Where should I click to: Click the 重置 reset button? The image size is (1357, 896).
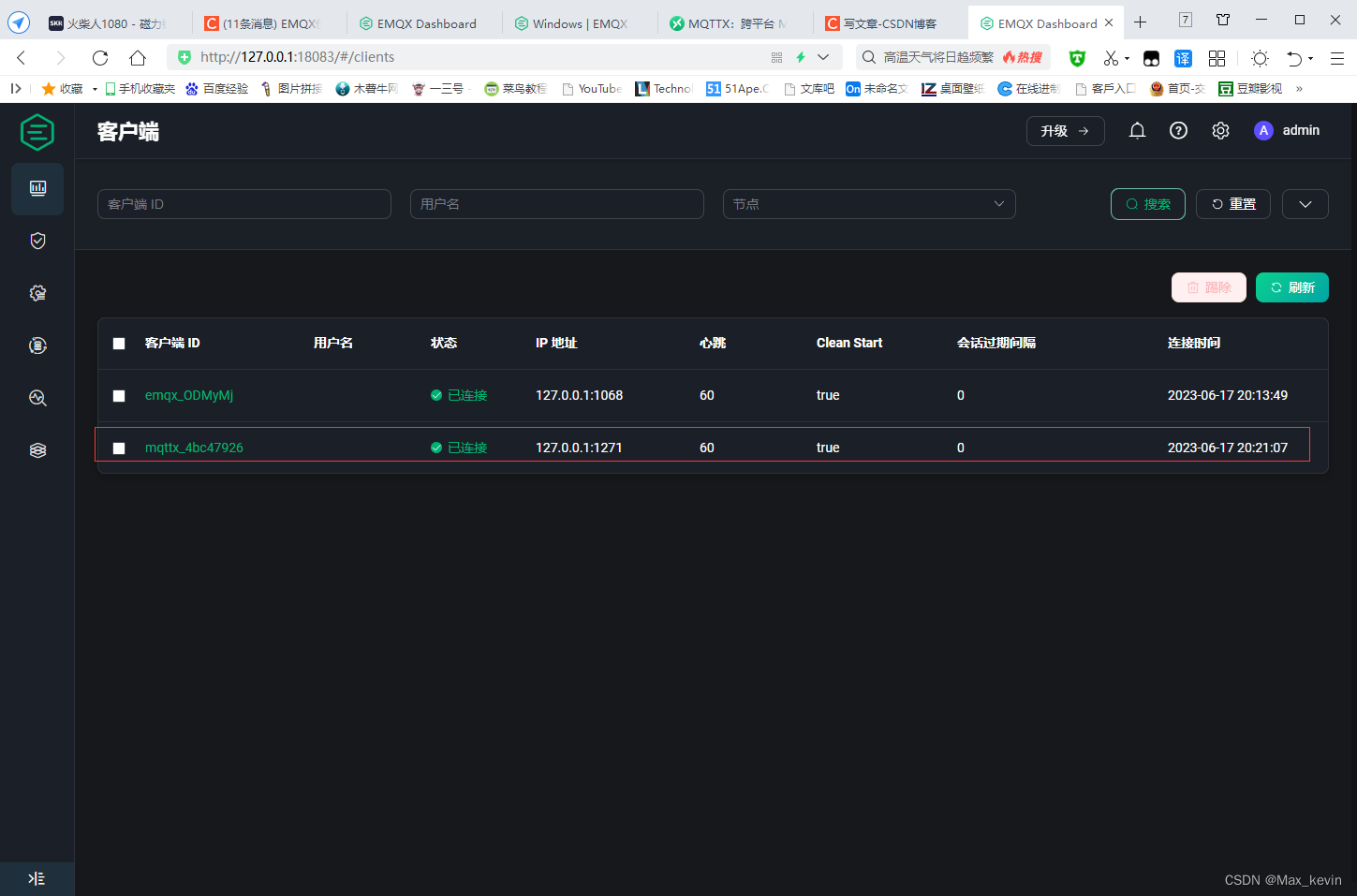click(x=1232, y=204)
